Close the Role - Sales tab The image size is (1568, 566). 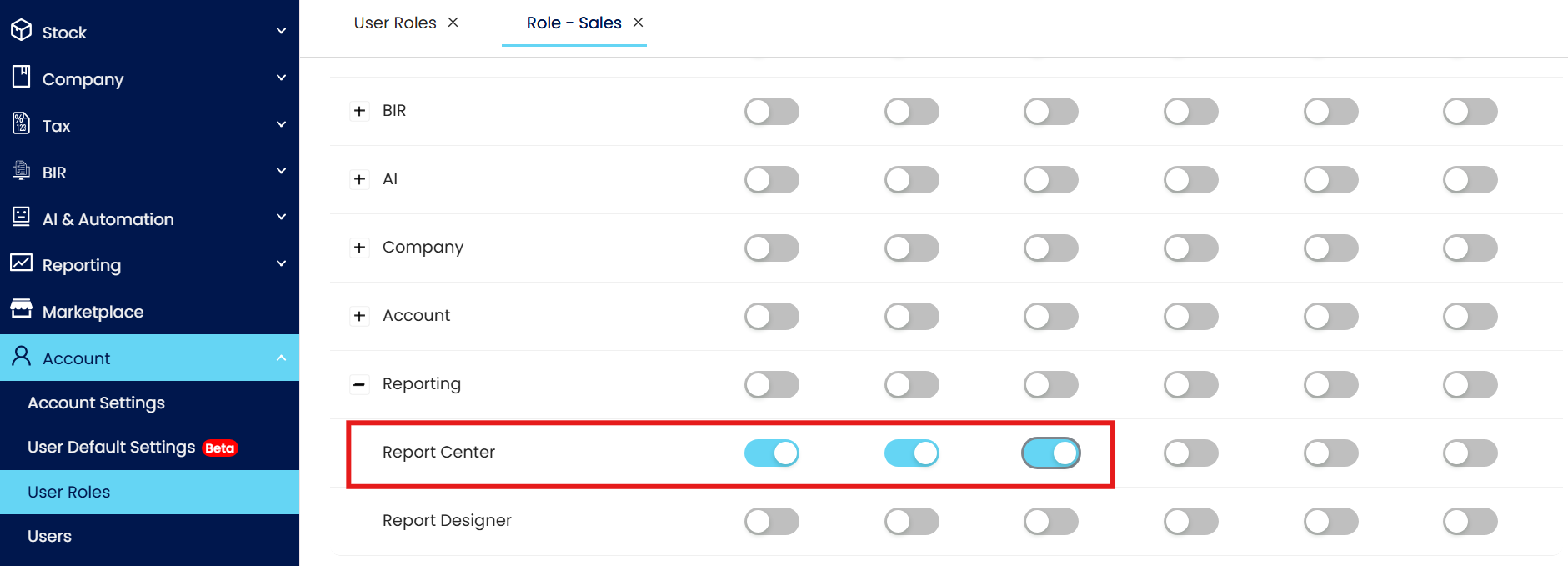tap(639, 23)
